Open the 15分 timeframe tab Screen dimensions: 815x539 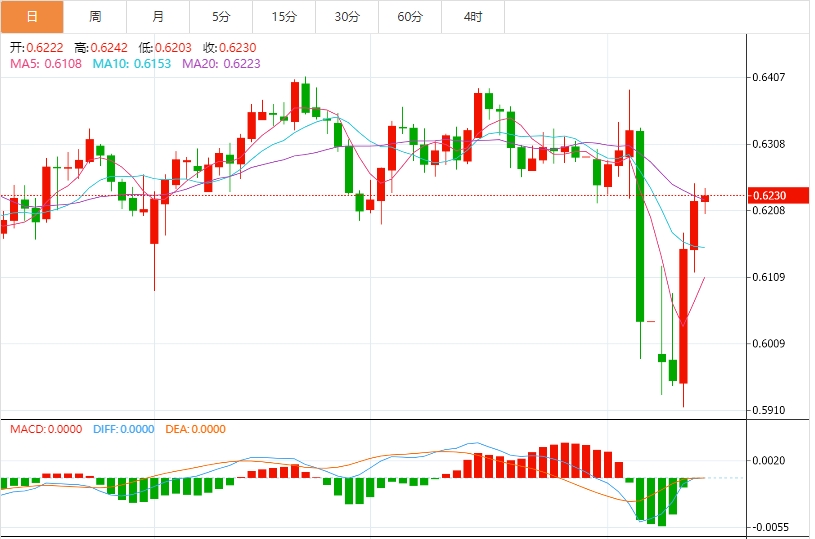tap(284, 17)
